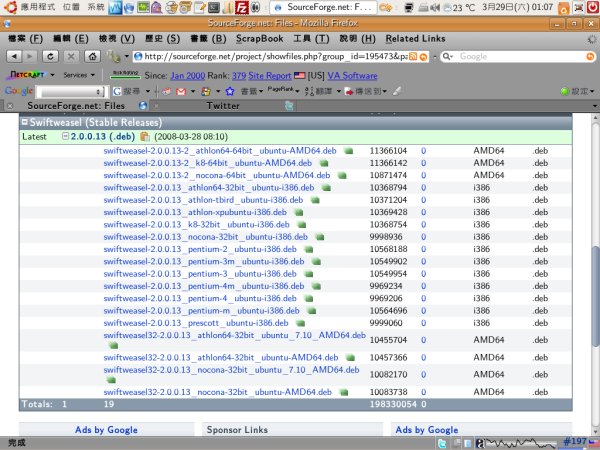
Task: Download swiftweasel-2.0.0.13_athlon-tbird_ubuntu-i386.deb
Action: pos(203,200)
